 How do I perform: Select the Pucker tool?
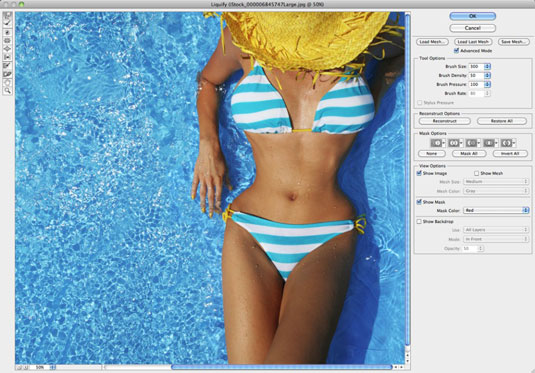(x=8, y=41)
